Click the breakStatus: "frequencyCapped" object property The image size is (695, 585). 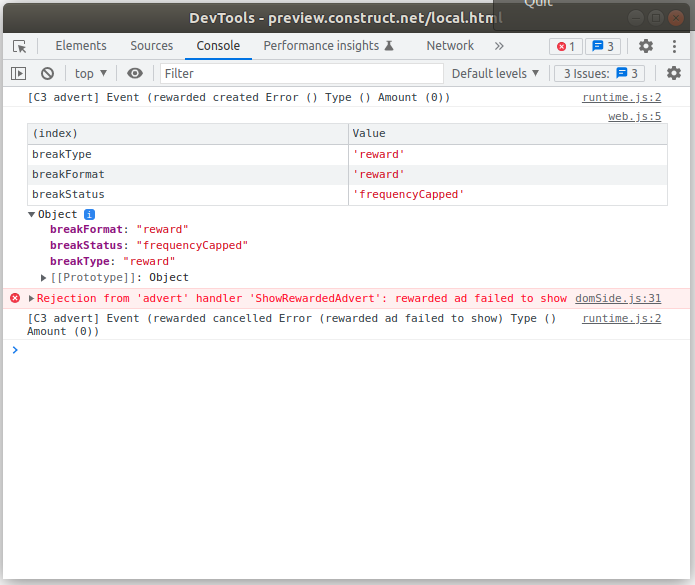[149, 246]
